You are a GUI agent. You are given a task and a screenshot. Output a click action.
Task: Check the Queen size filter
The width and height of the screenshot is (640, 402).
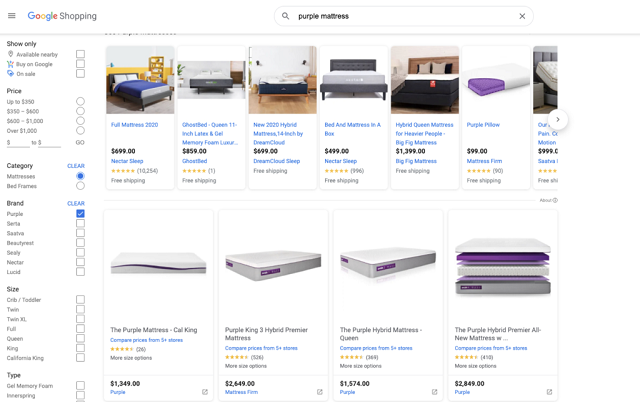click(80, 338)
